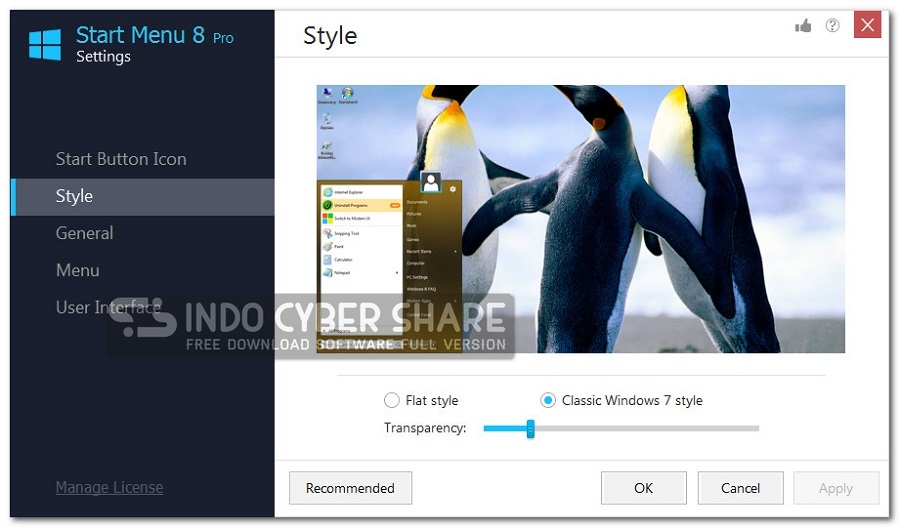
Task: Select the Style section
Action: click(x=142, y=197)
